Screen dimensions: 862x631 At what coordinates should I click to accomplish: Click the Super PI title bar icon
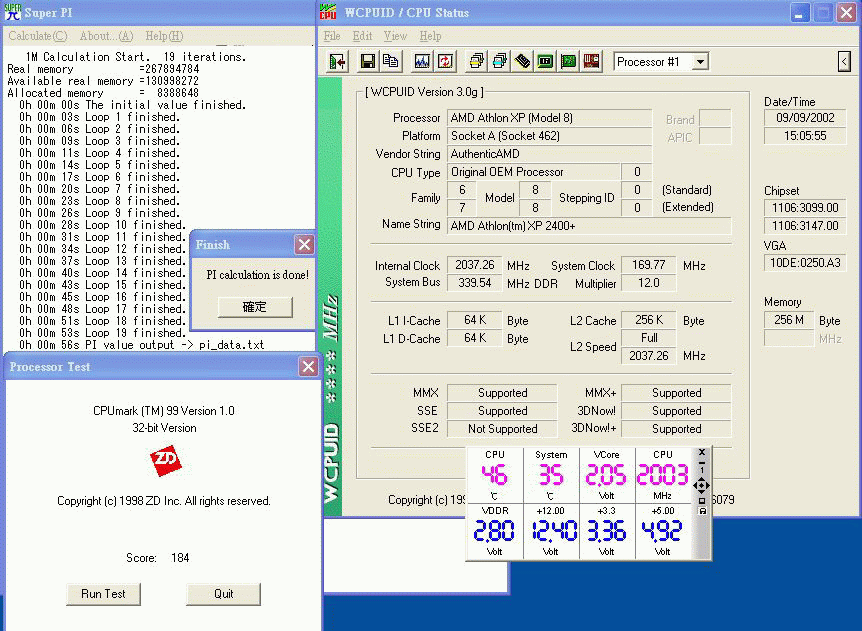[12, 12]
